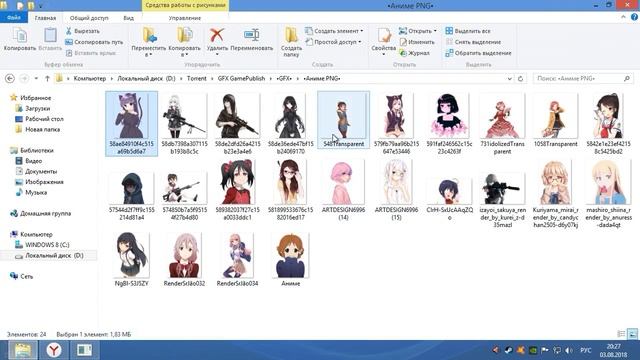Click the Переименовать icon

(x=251, y=36)
